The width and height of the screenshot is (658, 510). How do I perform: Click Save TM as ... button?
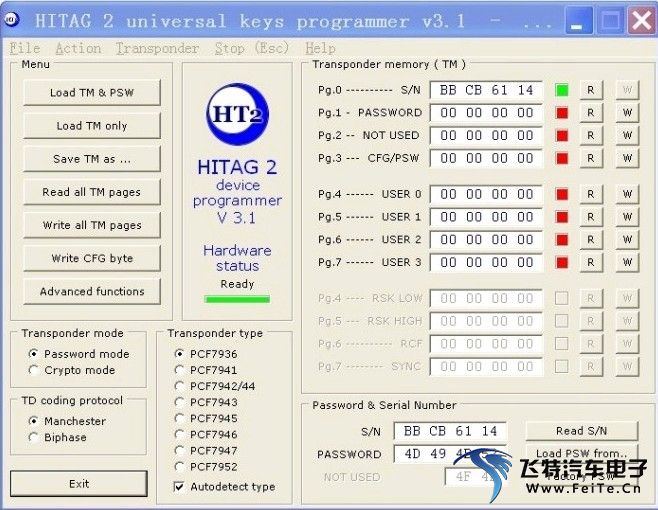click(x=92, y=159)
